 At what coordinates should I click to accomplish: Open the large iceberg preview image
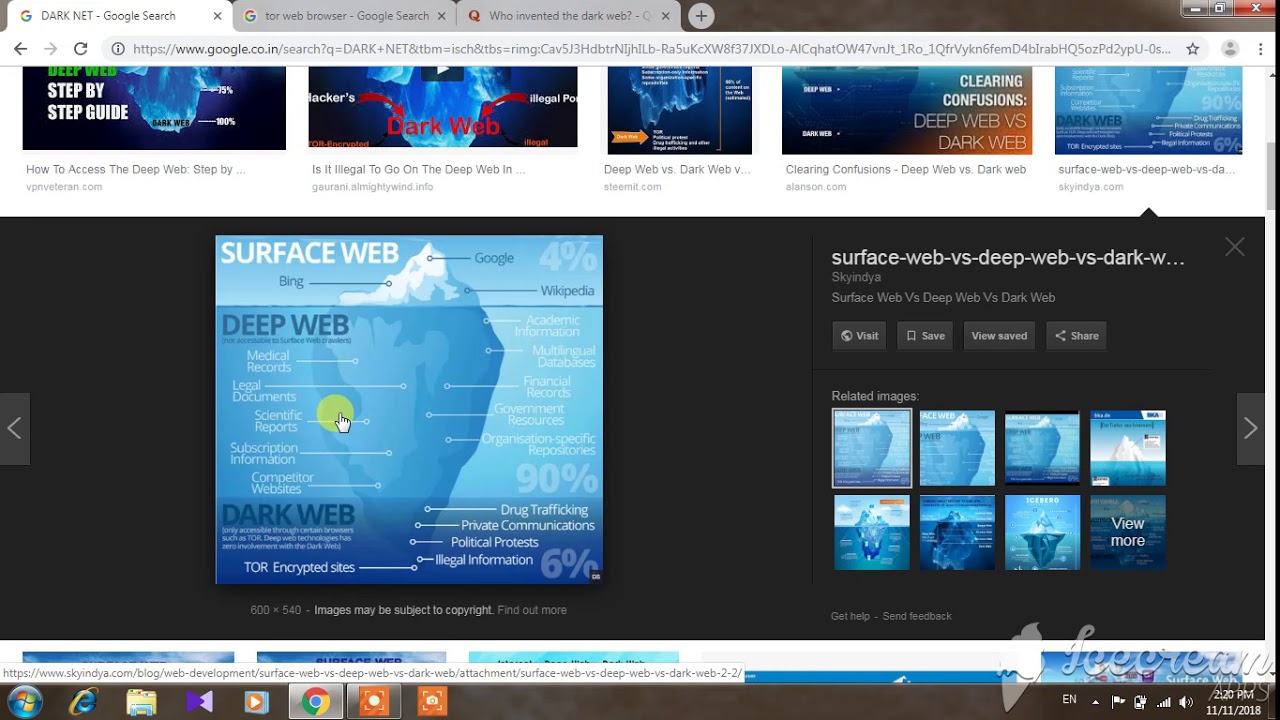409,410
